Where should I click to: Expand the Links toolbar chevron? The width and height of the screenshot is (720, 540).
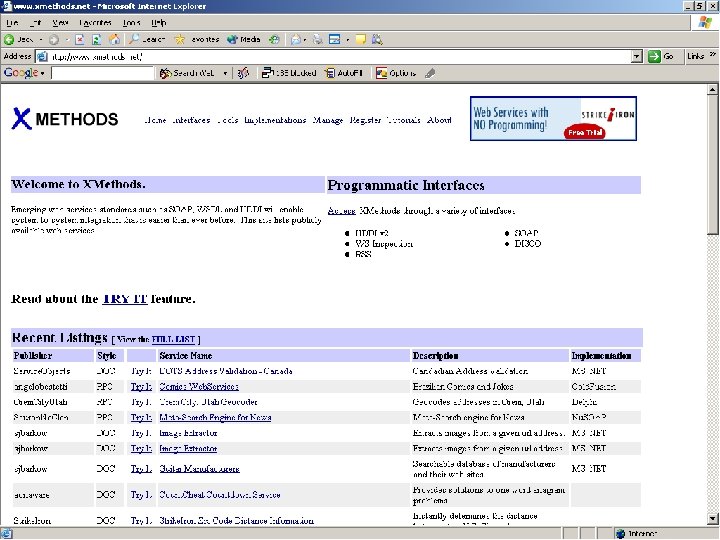point(712,54)
